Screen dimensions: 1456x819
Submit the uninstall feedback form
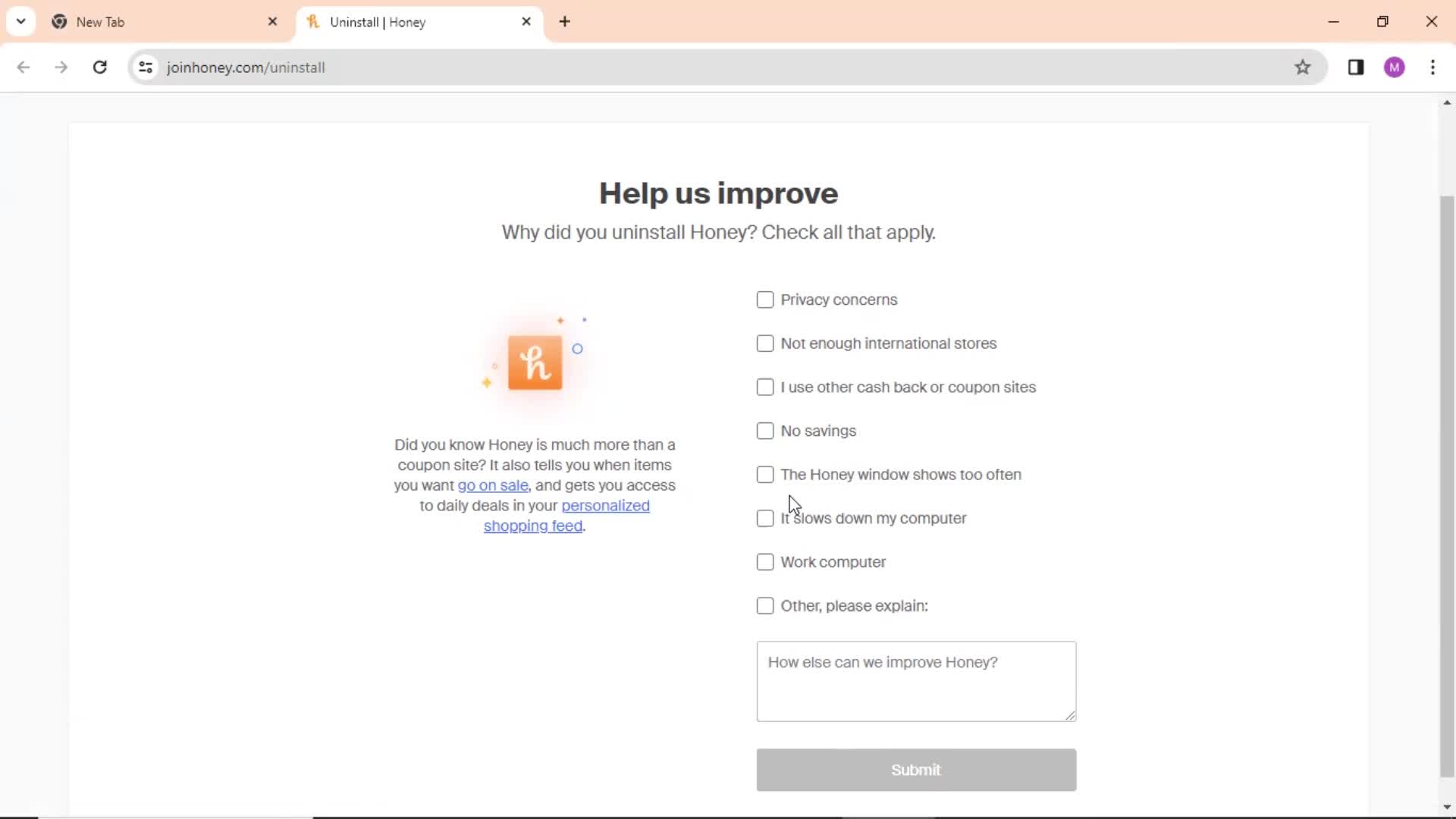(x=916, y=770)
